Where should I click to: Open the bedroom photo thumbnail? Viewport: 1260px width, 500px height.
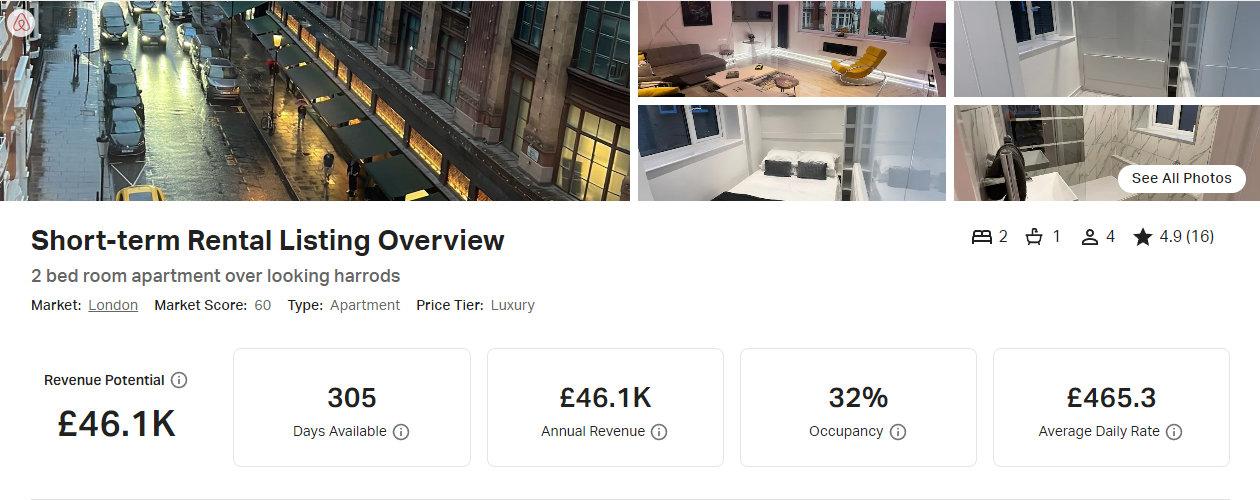(792, 153)
